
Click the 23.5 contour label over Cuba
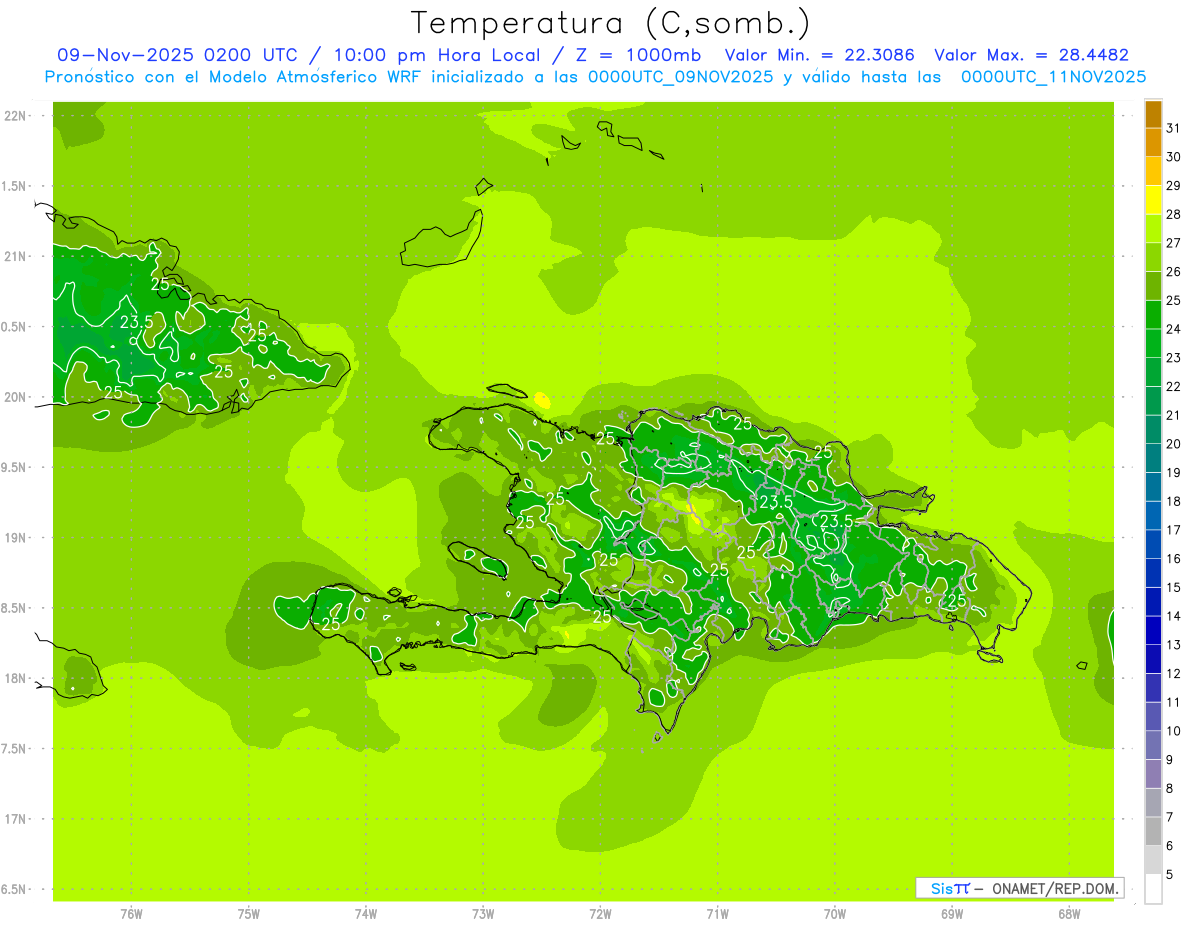[x=136, y=322]
